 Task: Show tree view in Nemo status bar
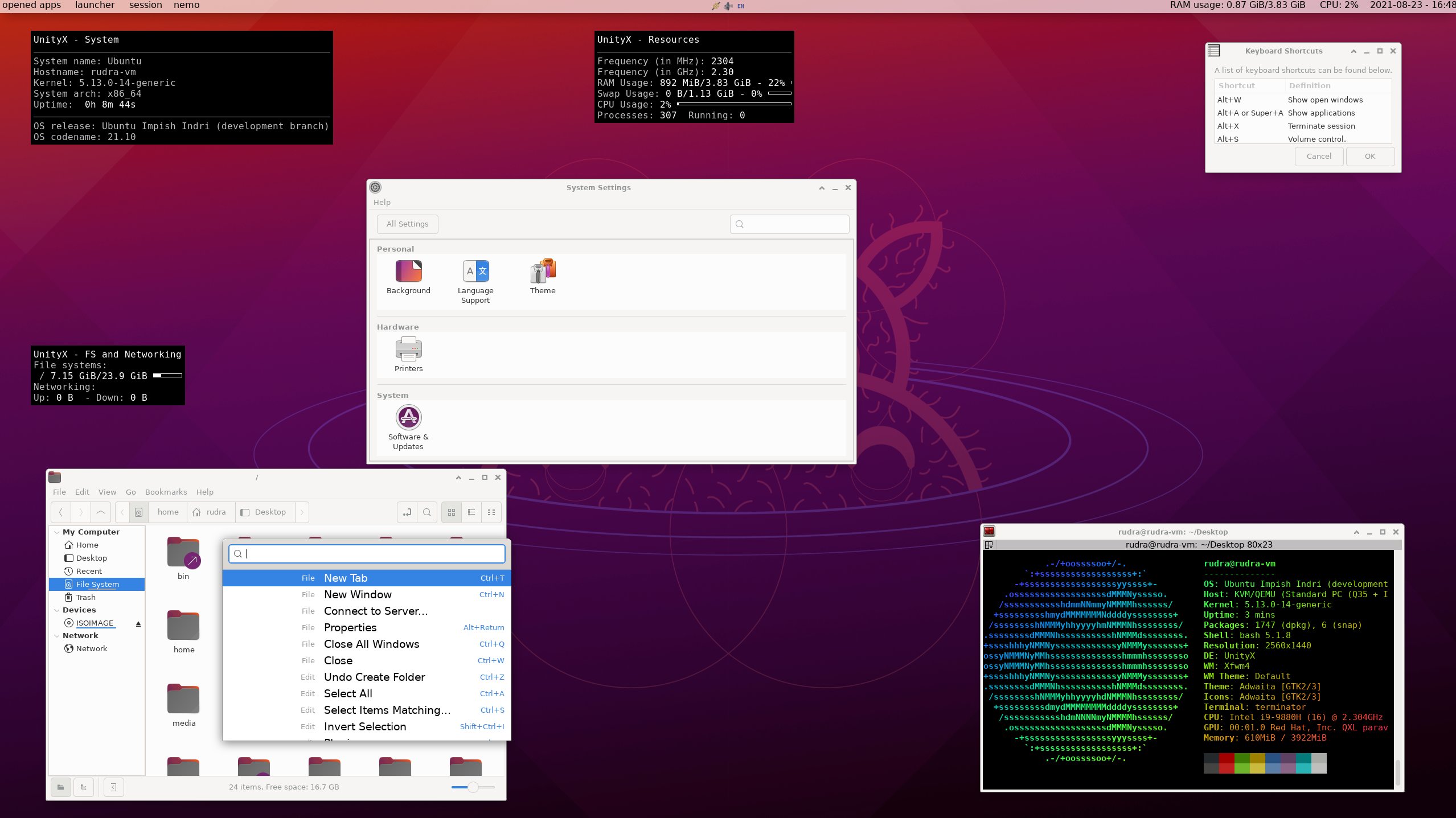pyautogui.click(x=84, y=787)
